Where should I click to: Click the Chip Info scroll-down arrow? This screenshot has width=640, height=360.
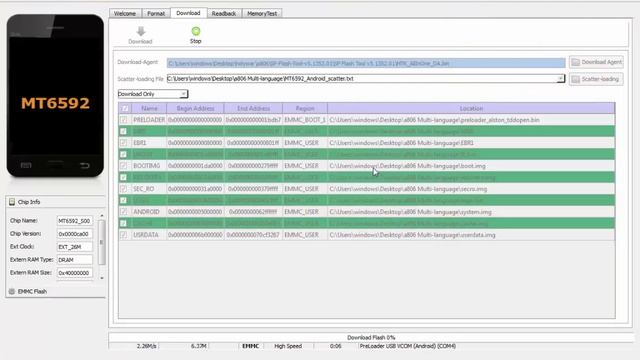pyautogui.click(x=102, y=278)
